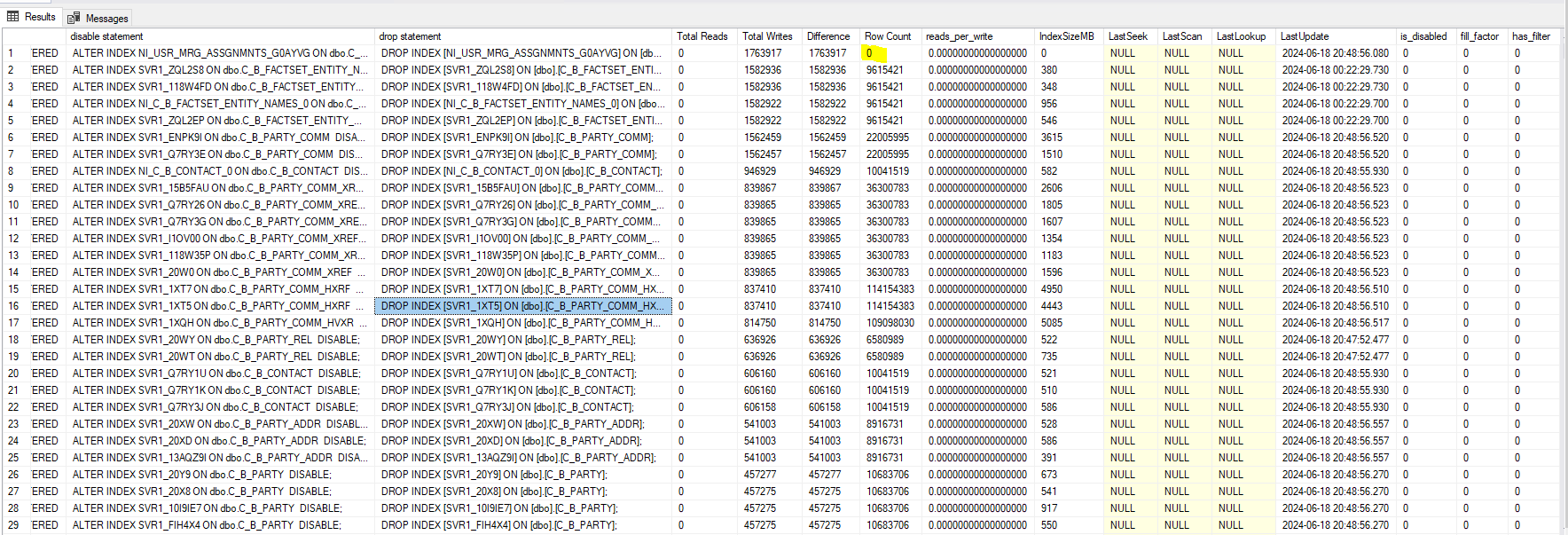Click DROP INDEX [SVR1_13AQZ9I] cell
Screen dimensions: 1568x535
(523, 458)
